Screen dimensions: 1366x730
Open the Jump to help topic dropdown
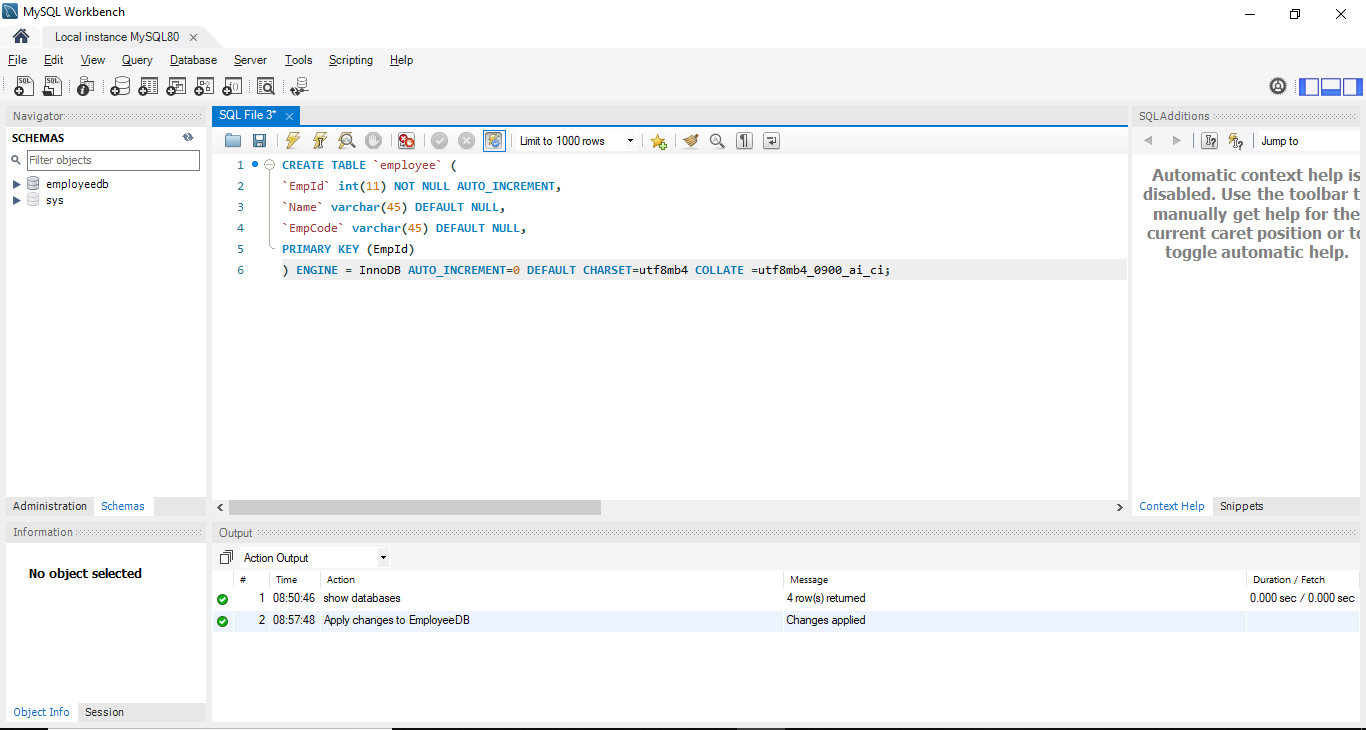(1306, 141)
